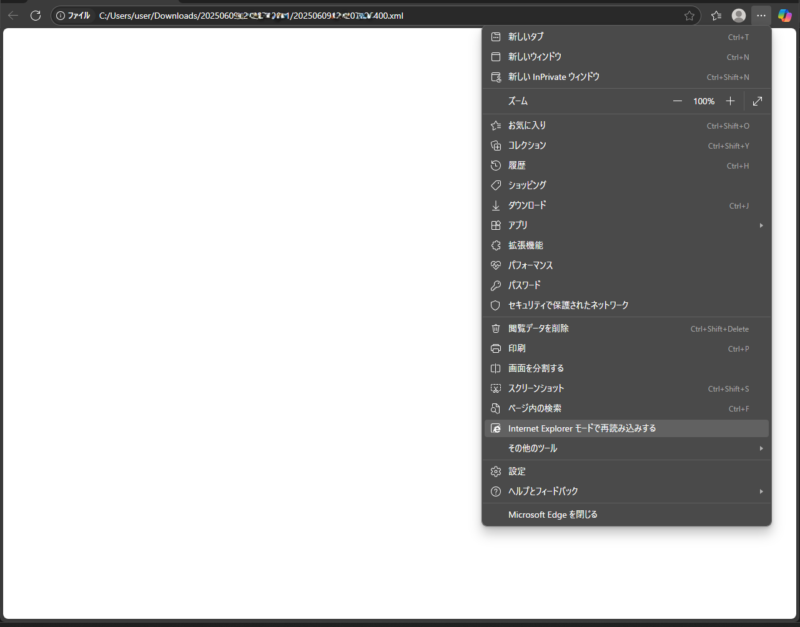Click the favorites star icon in menu

(x=495, y=126)
